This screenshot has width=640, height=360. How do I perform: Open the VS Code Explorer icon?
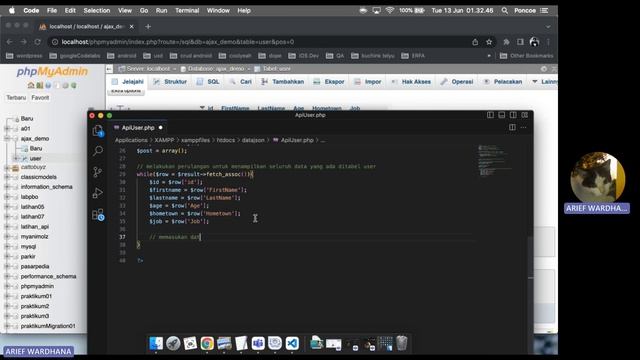coord(98,131)
